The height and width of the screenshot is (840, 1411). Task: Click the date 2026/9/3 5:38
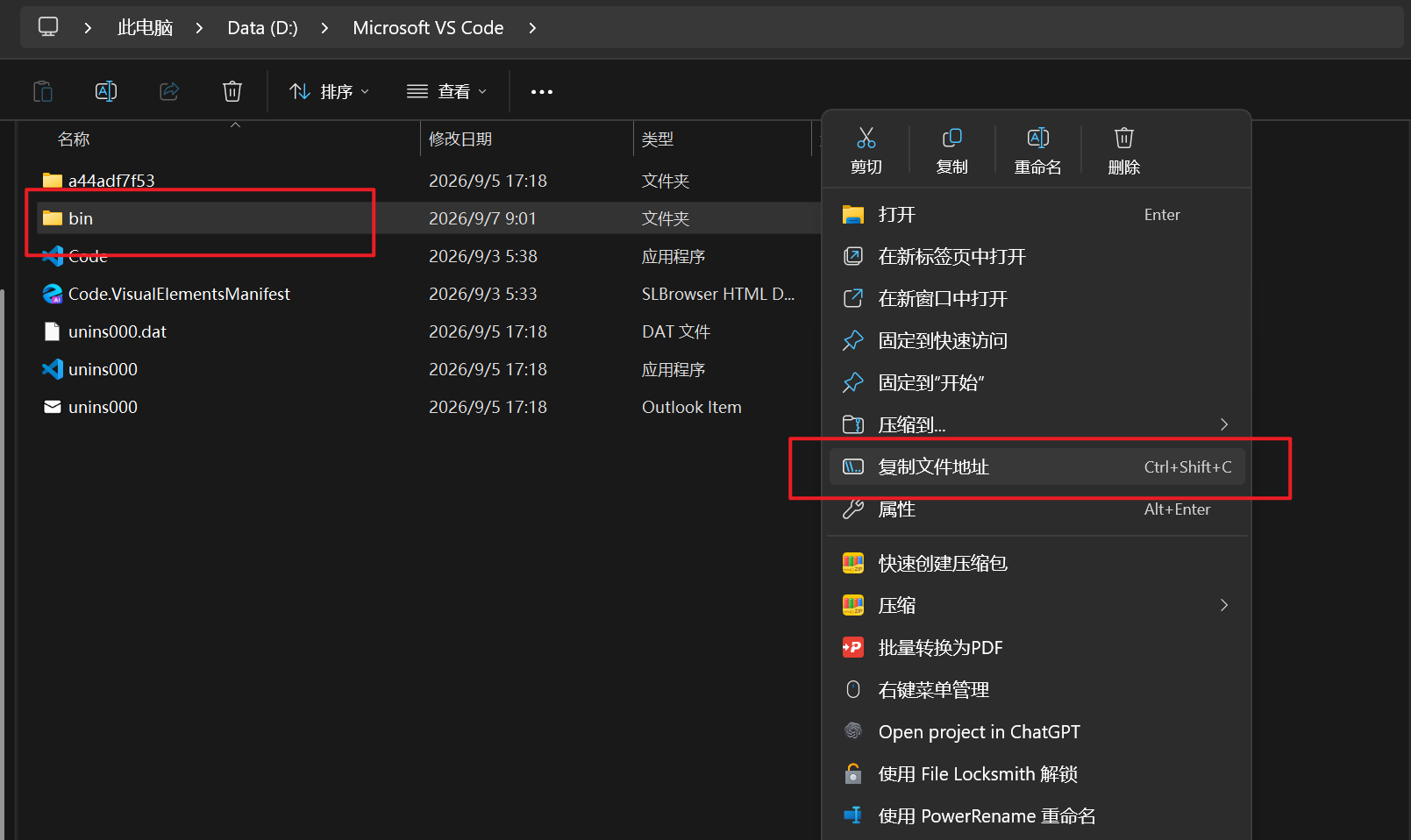click(483, 256)
